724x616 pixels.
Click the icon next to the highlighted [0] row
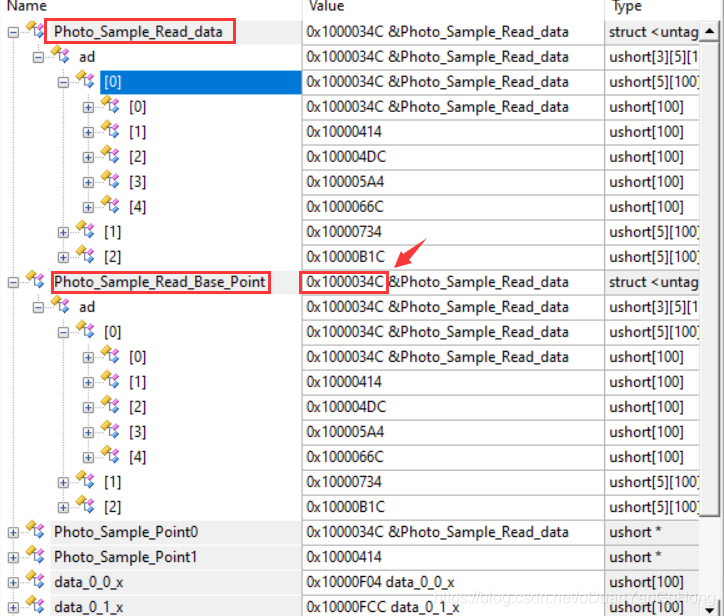tap(85, 80)
